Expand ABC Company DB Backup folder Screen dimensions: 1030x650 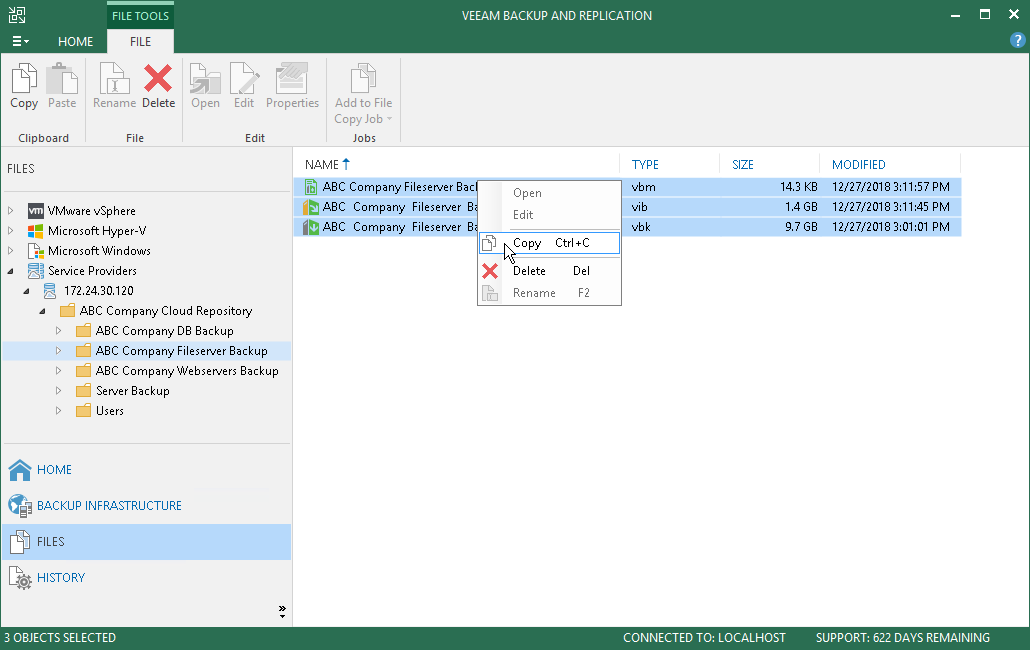[58, 331]
